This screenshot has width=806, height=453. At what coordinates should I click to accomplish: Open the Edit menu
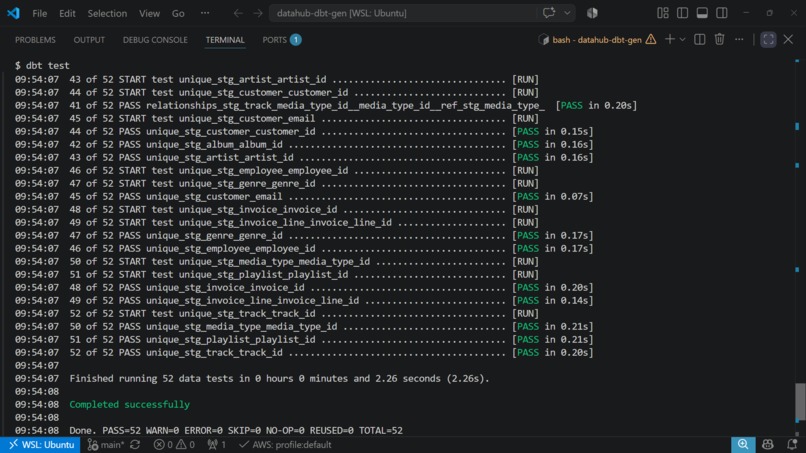(x=67, y=13)
